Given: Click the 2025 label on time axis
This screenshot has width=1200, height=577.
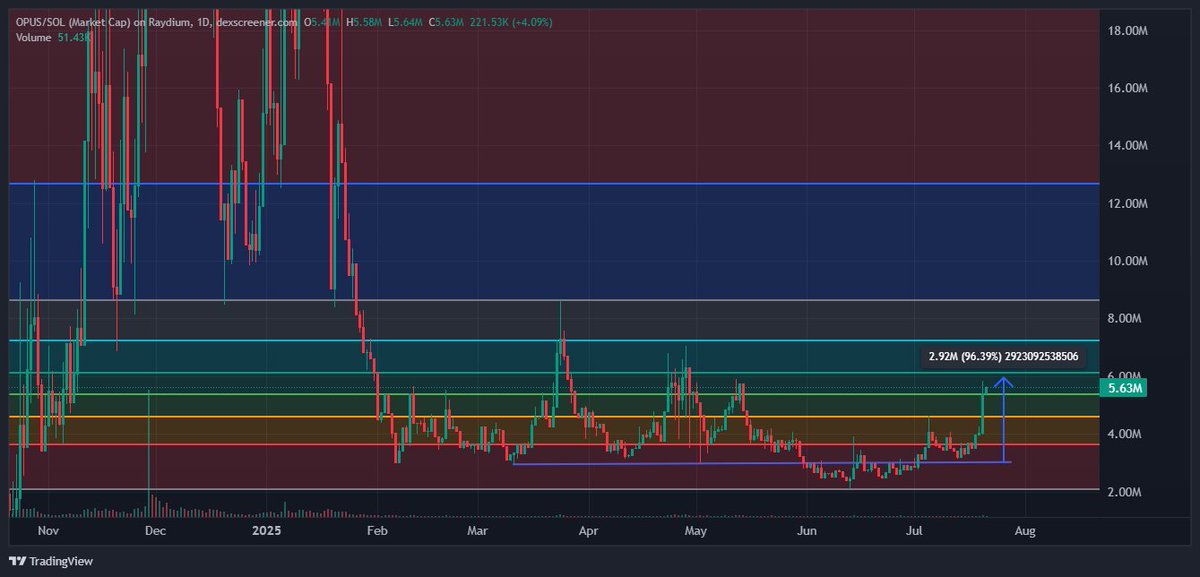Looking at the screenshot, I should 265,532.
